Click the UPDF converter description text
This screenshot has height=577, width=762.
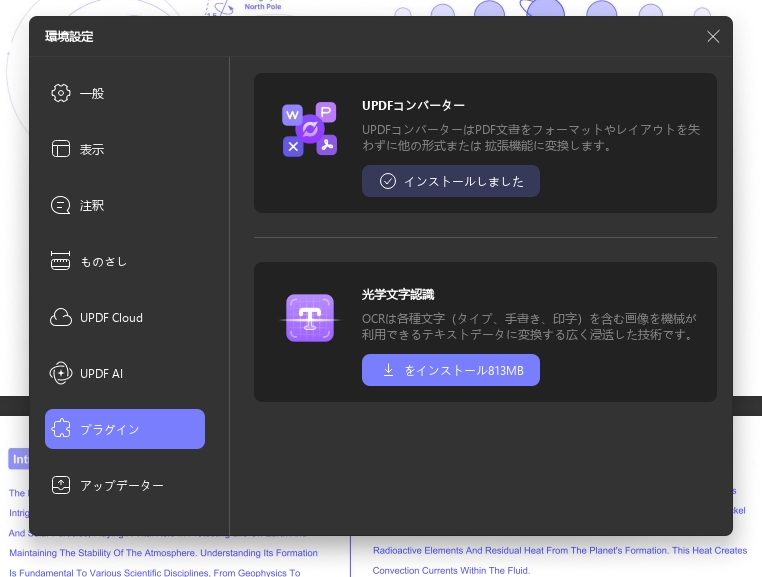pos(531,138)
